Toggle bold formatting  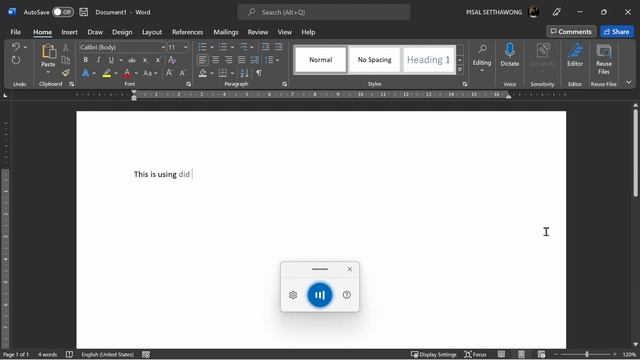click(85, 60)
